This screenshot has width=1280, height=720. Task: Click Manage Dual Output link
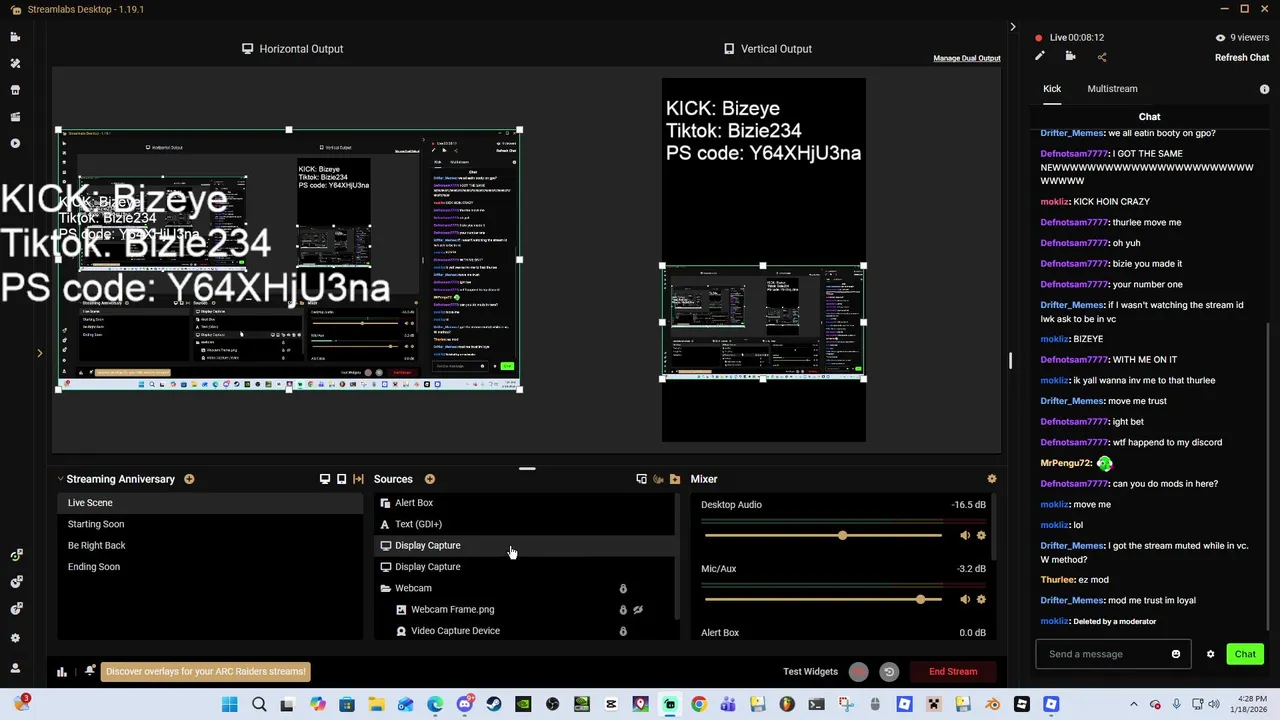(x=967, y=58)
